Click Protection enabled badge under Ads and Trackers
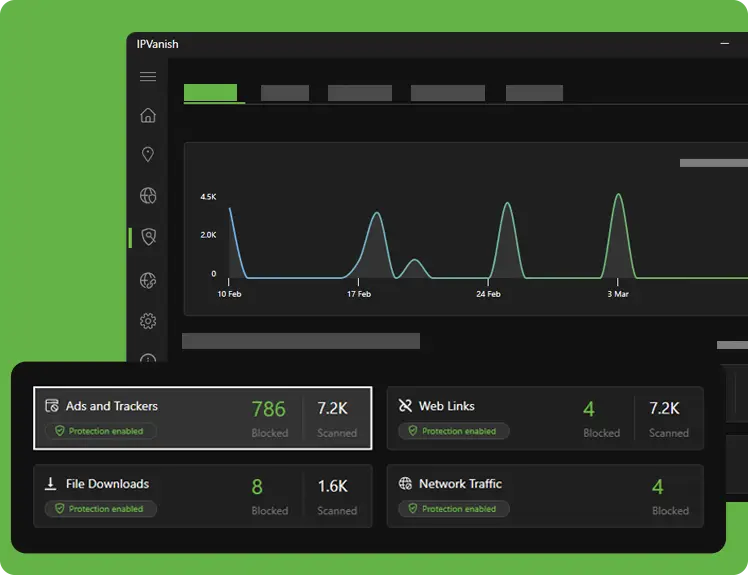Screen dimensions: 748x575 pos(101,431)
